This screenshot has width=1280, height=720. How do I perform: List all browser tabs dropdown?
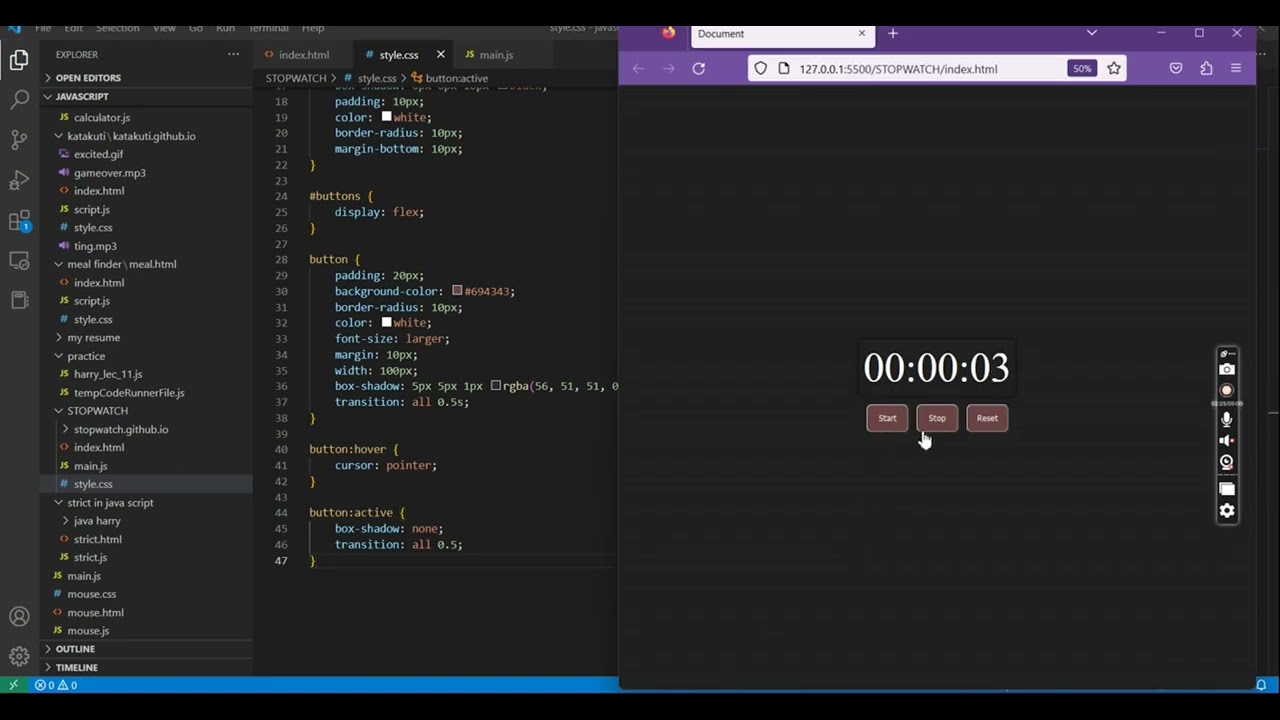click(x=1092, y=33)
